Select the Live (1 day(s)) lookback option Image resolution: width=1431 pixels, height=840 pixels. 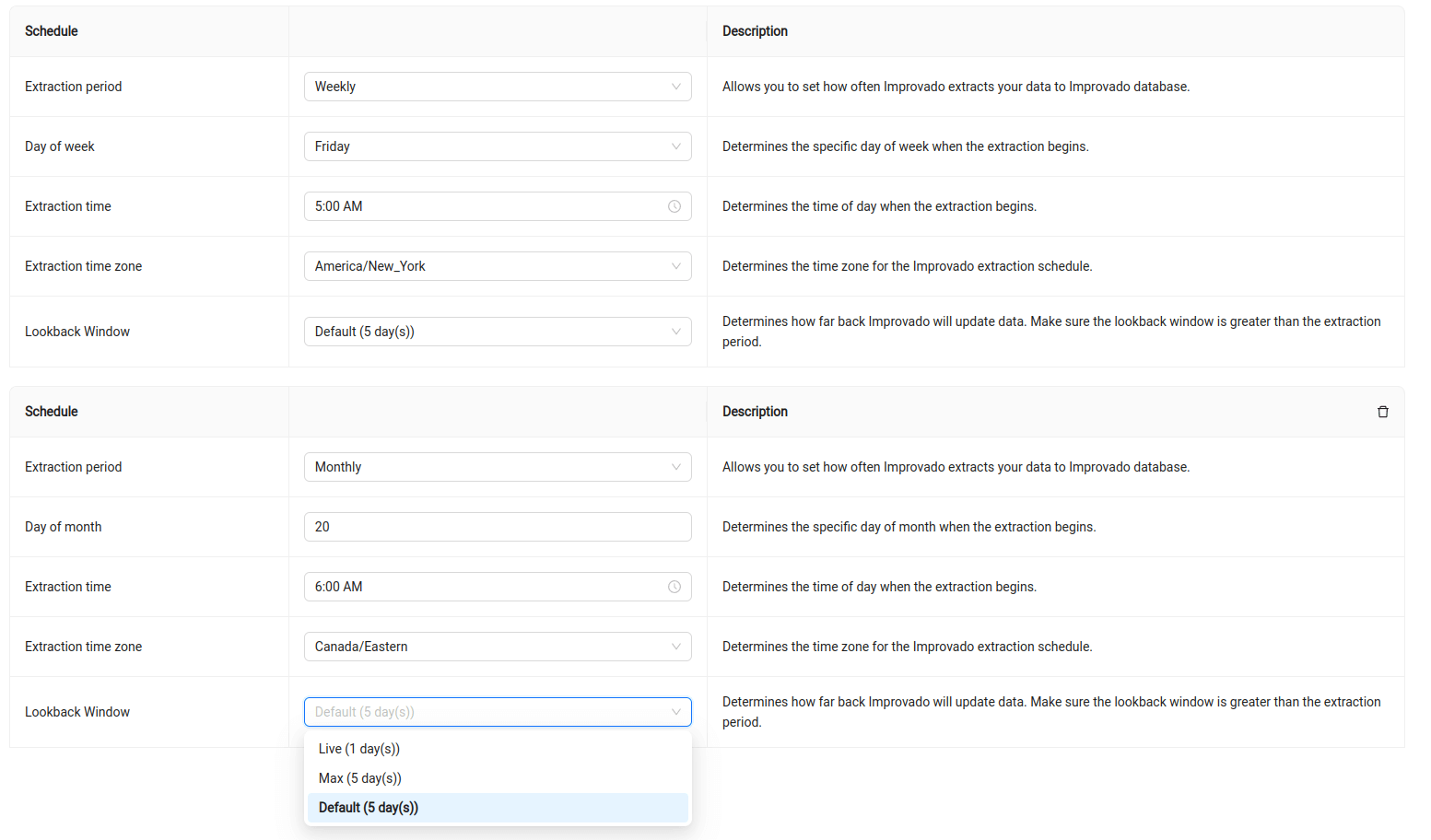pyautogui.click(x=359, y=748)
